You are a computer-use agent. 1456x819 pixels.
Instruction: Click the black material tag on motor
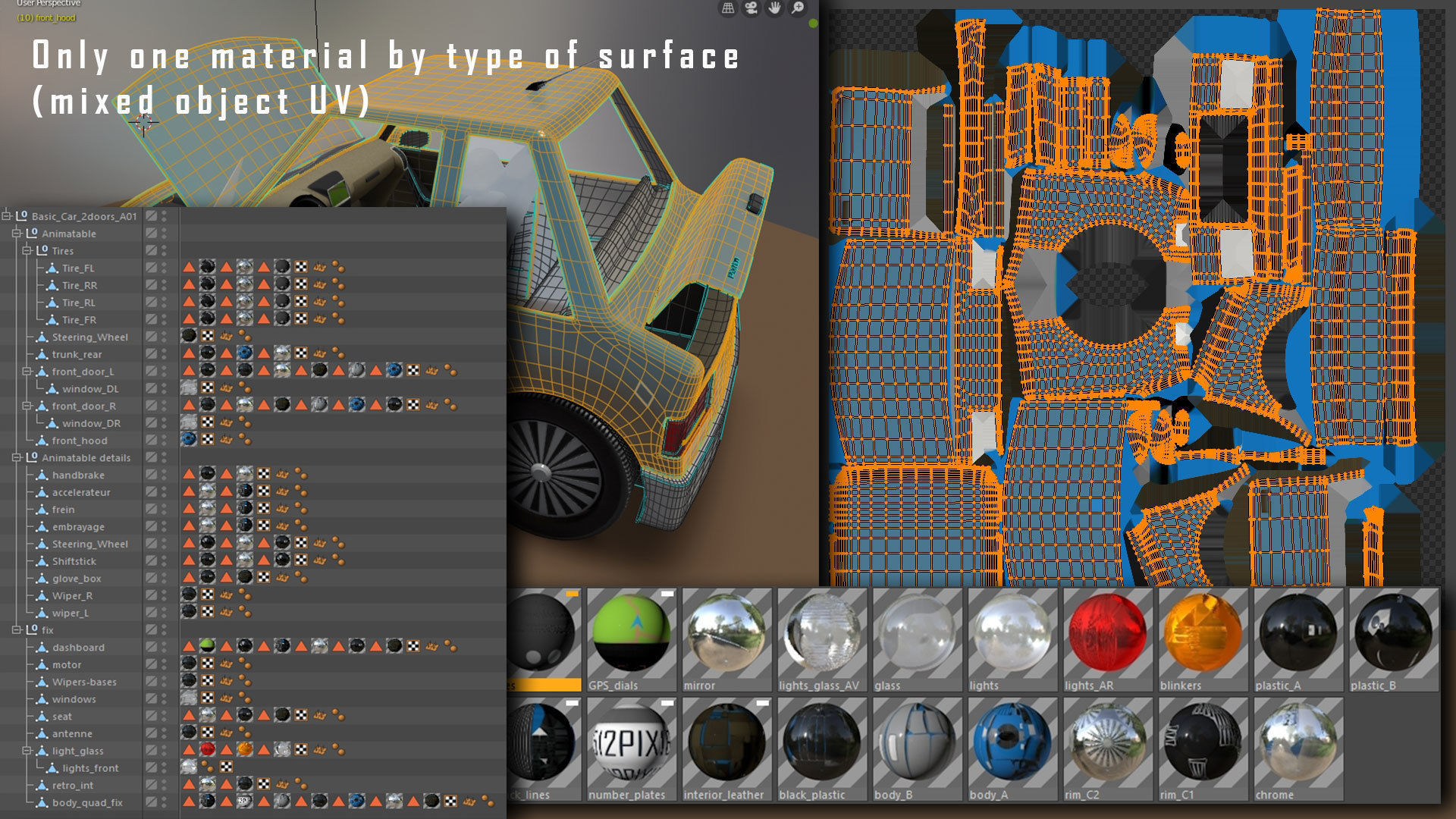pos(189,664)
